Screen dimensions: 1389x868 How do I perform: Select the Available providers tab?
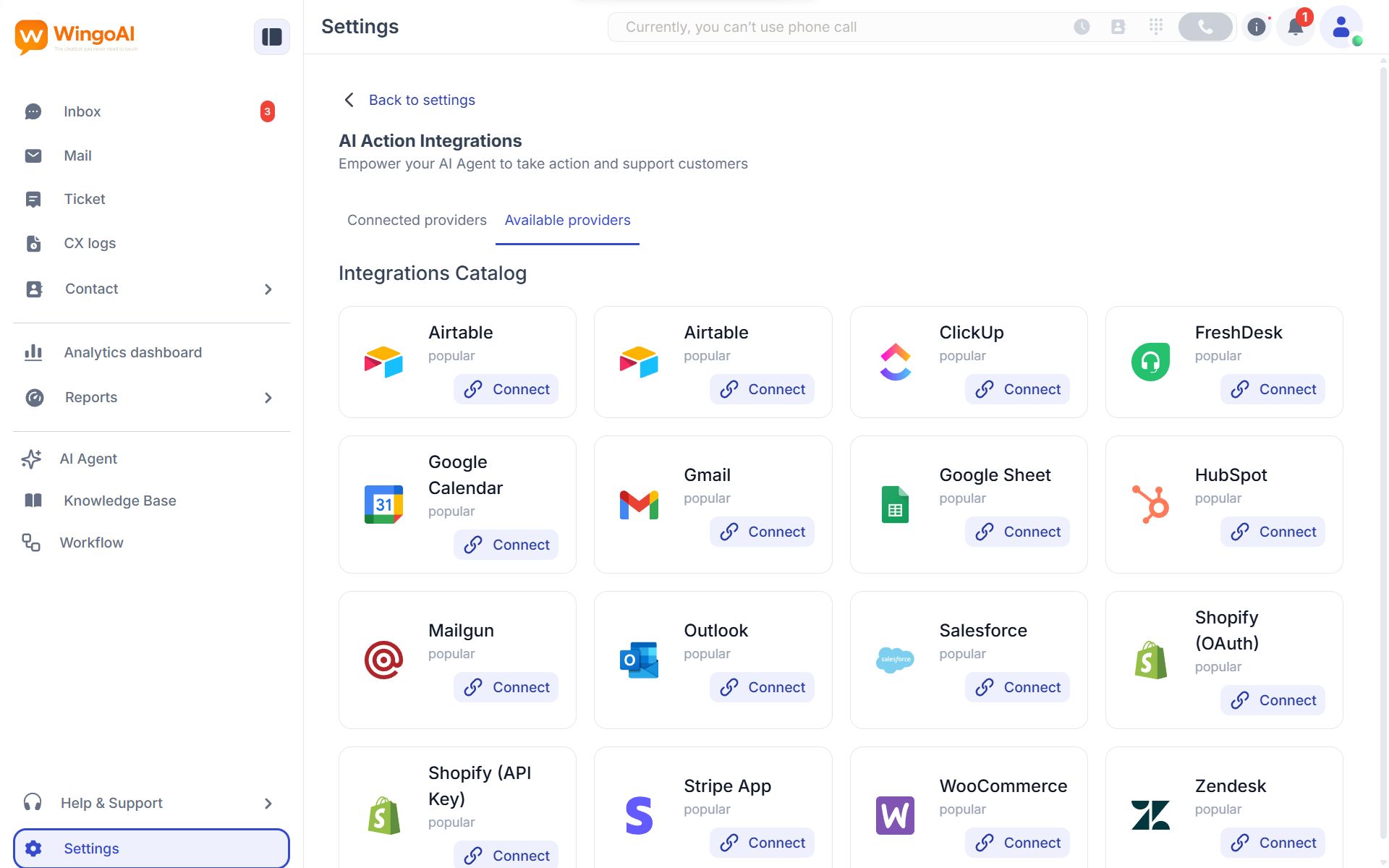tap(567, 220)
